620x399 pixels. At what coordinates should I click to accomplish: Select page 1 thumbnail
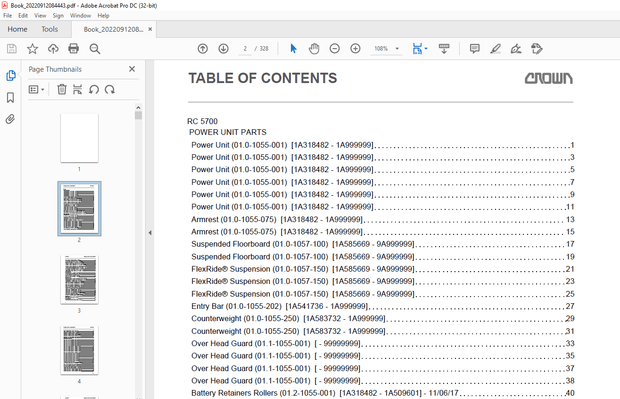pyautogui.click(x=79, y=138)
